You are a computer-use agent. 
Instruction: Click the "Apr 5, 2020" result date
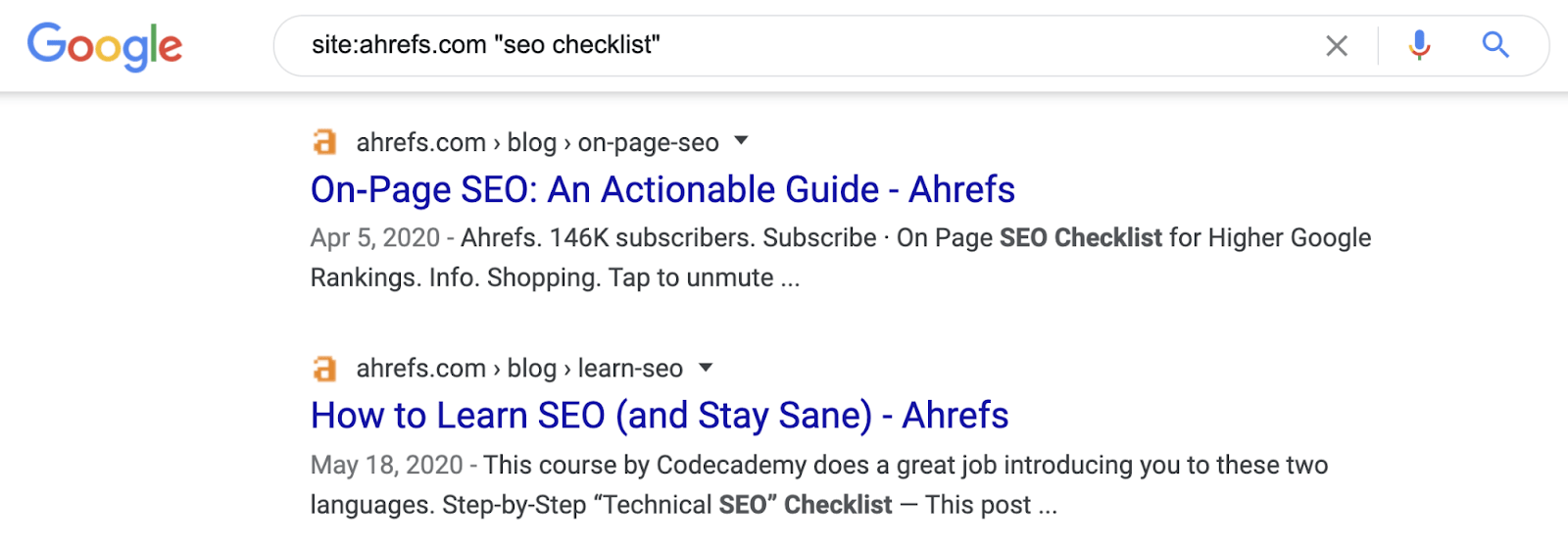pos(375,238)
